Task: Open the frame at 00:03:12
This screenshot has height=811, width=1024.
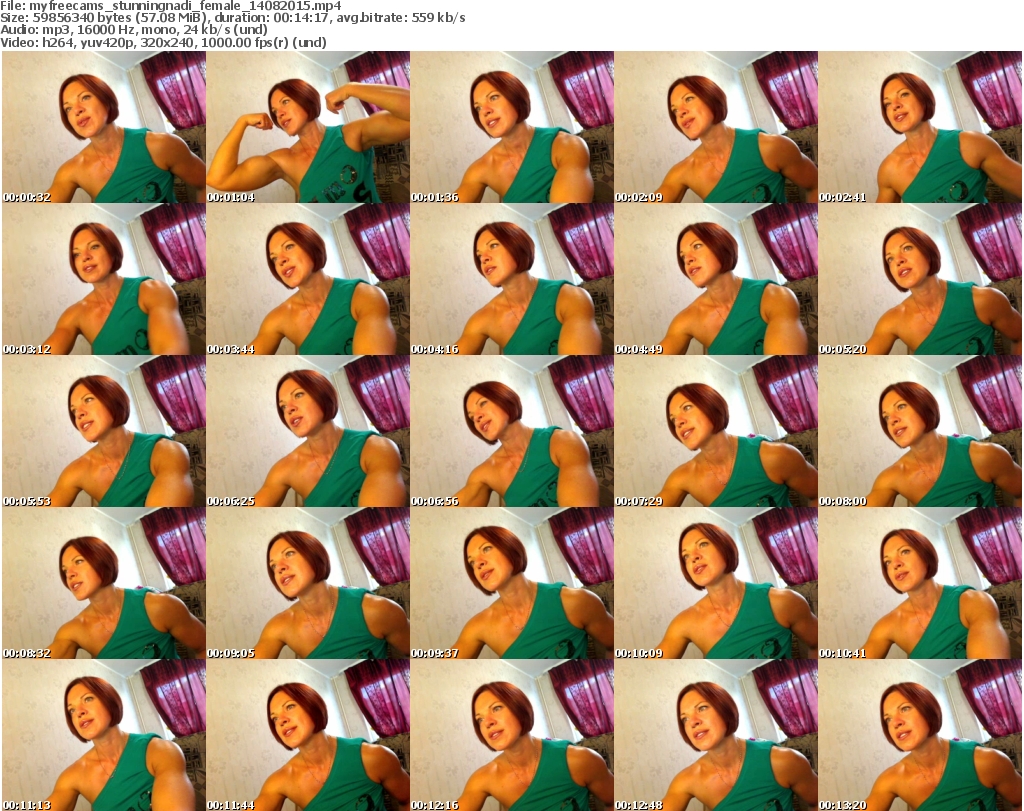Action: coord(104,279)
